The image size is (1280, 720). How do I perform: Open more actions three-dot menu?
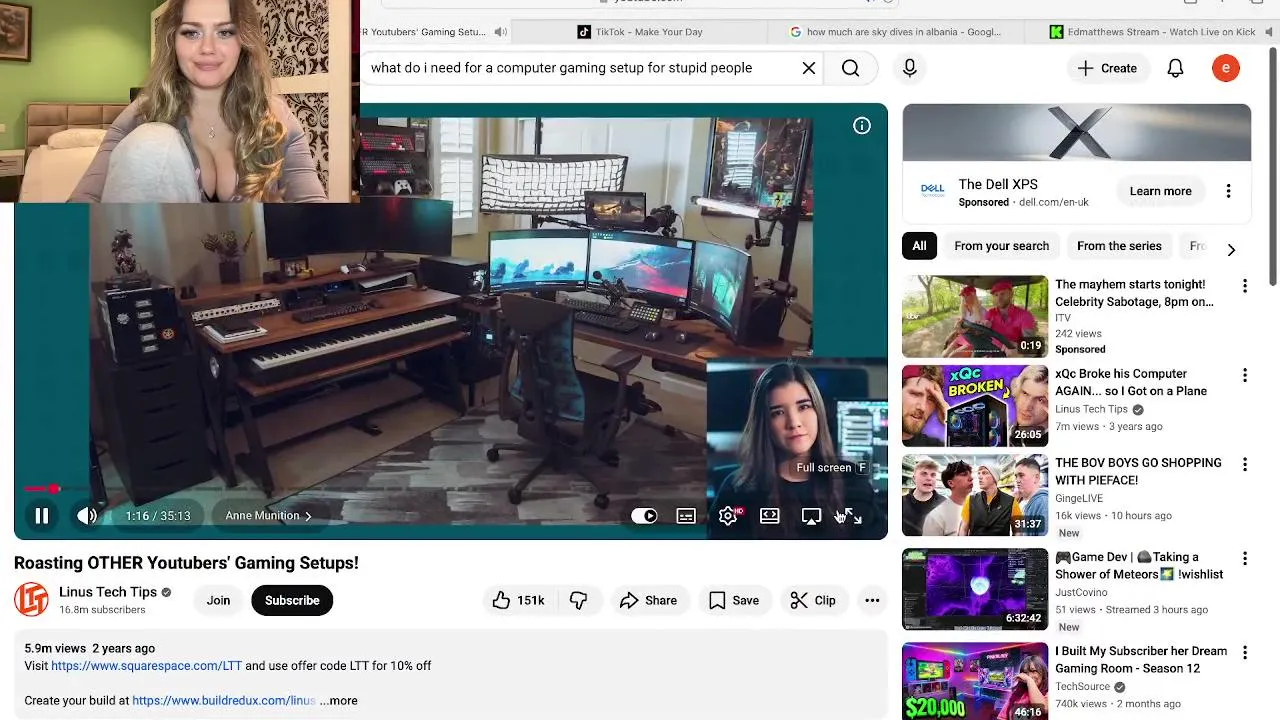(872, 600)
